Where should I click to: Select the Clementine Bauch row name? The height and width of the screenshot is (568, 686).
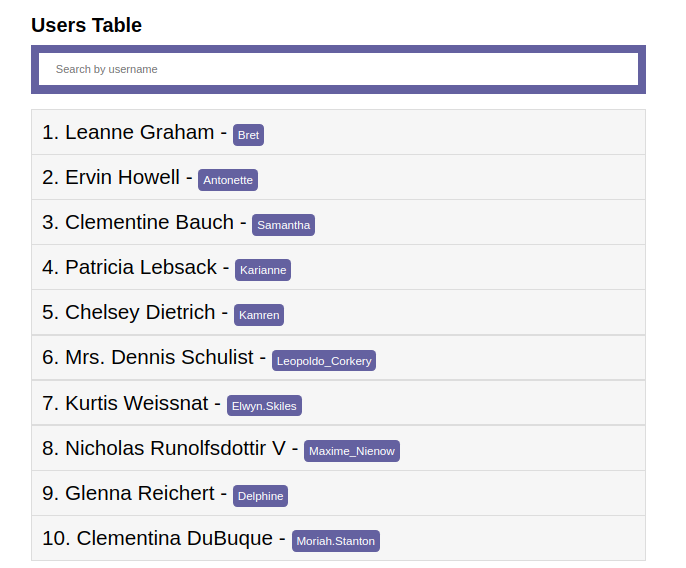click(x=149, y=222)
